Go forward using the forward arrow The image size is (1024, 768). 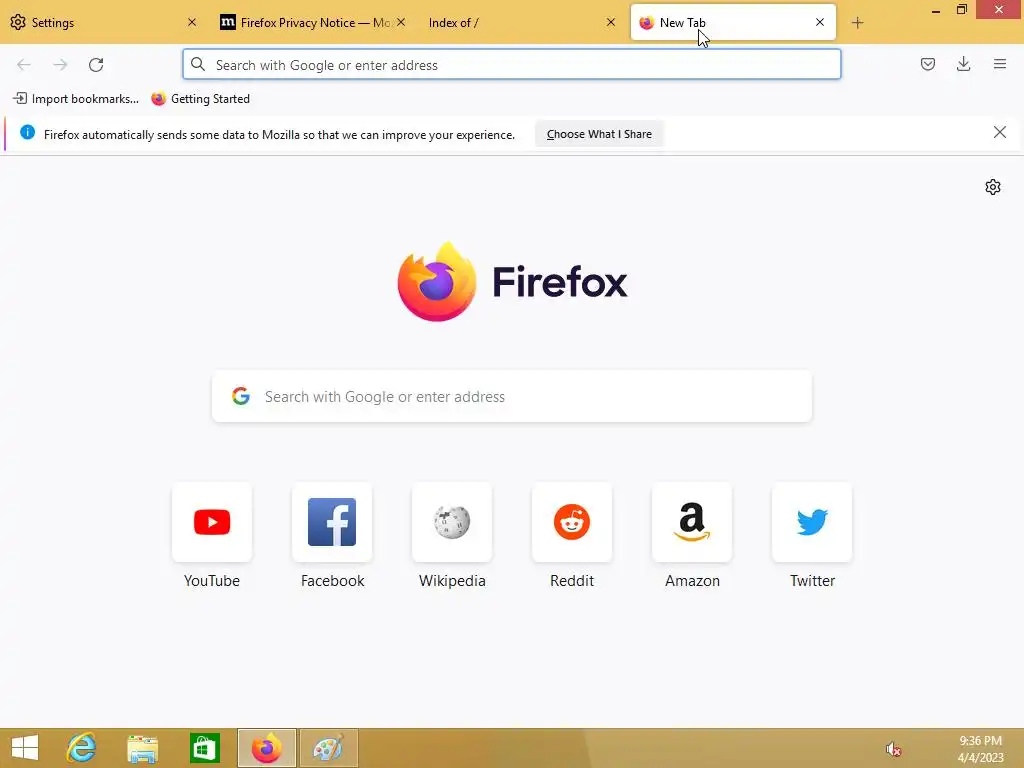(x=60, y=65)
